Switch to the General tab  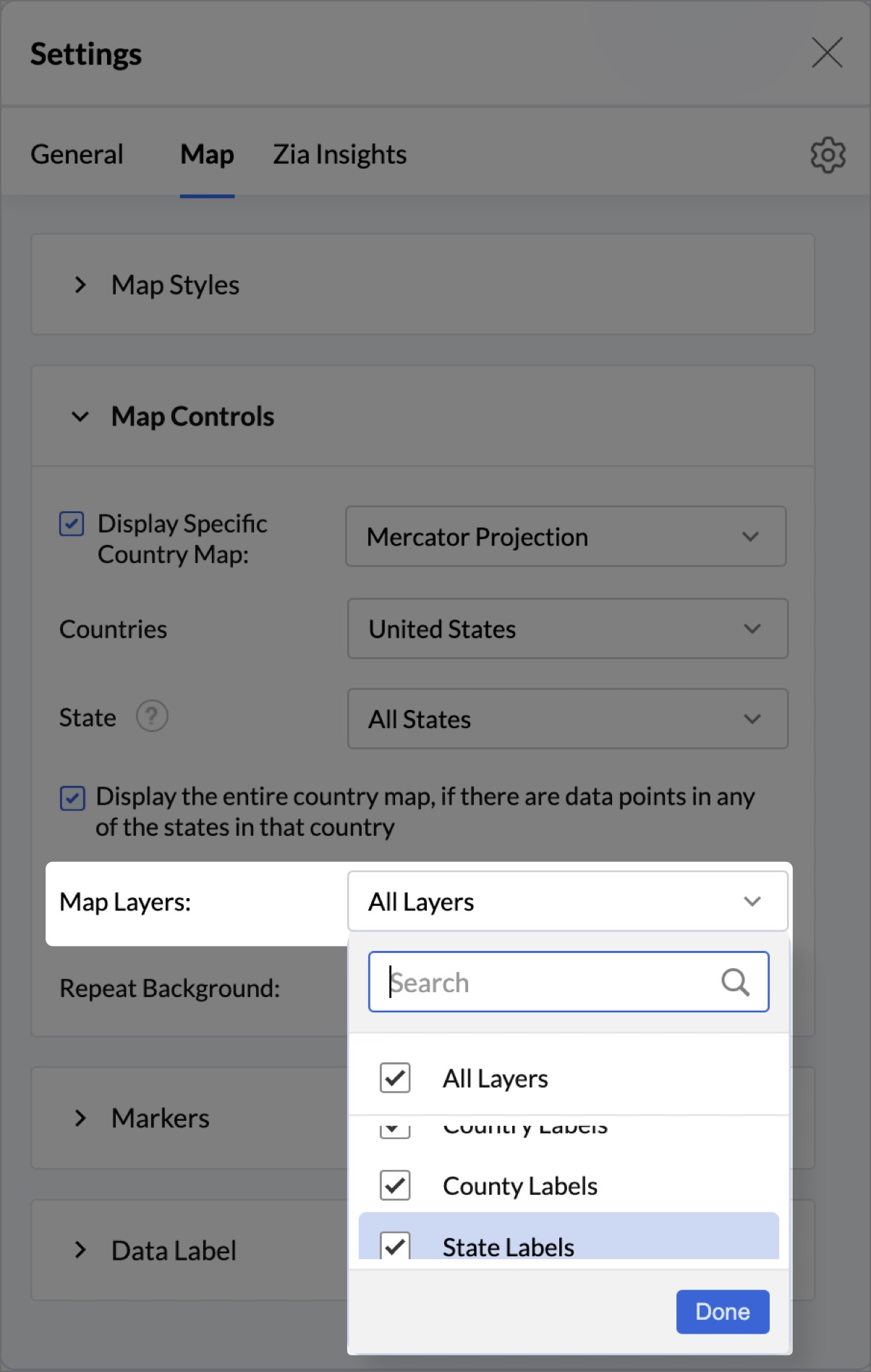(x=77, y=155)
